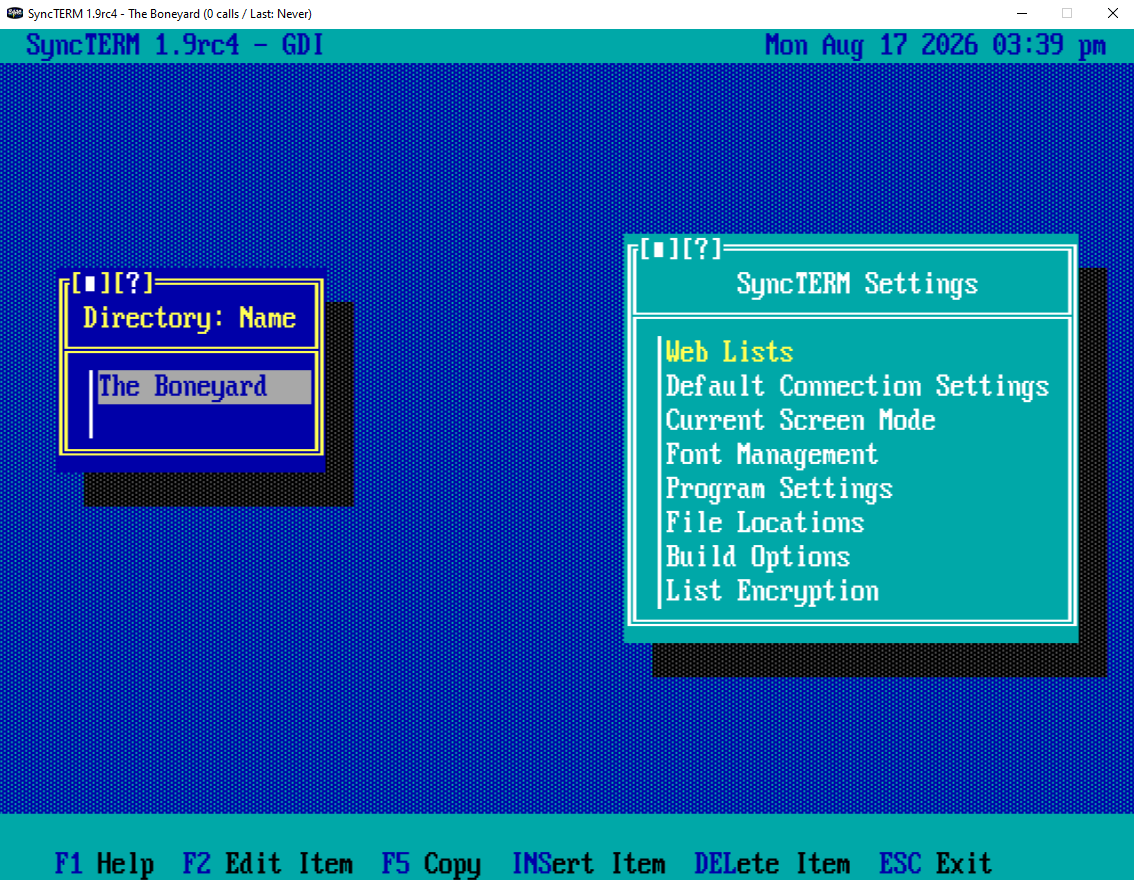Click the date and time in header
The width and height of the screenshot is (1134, 880).
[935, 46]
